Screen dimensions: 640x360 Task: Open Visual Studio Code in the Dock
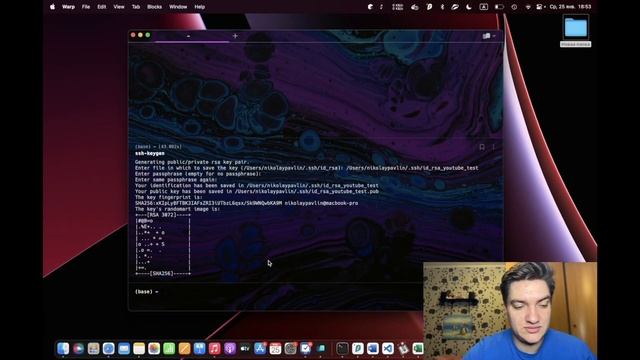pyautogui.click(x=388, y=348)
